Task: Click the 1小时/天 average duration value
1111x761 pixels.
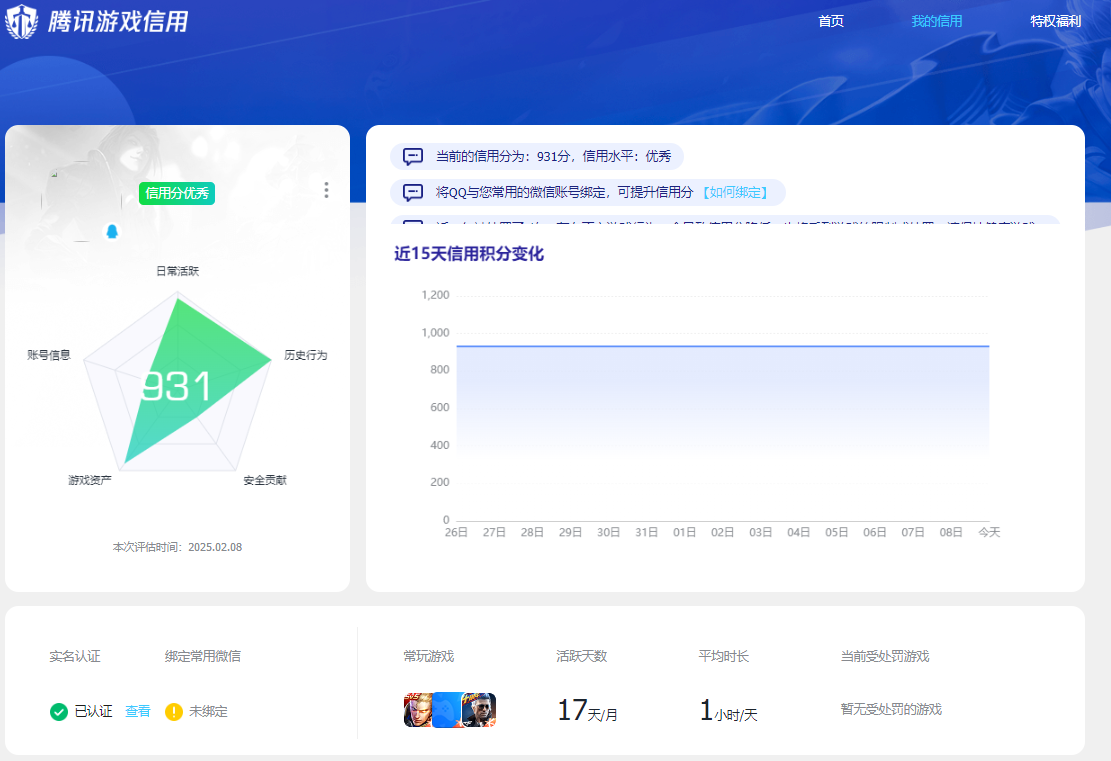Action: 728,710
